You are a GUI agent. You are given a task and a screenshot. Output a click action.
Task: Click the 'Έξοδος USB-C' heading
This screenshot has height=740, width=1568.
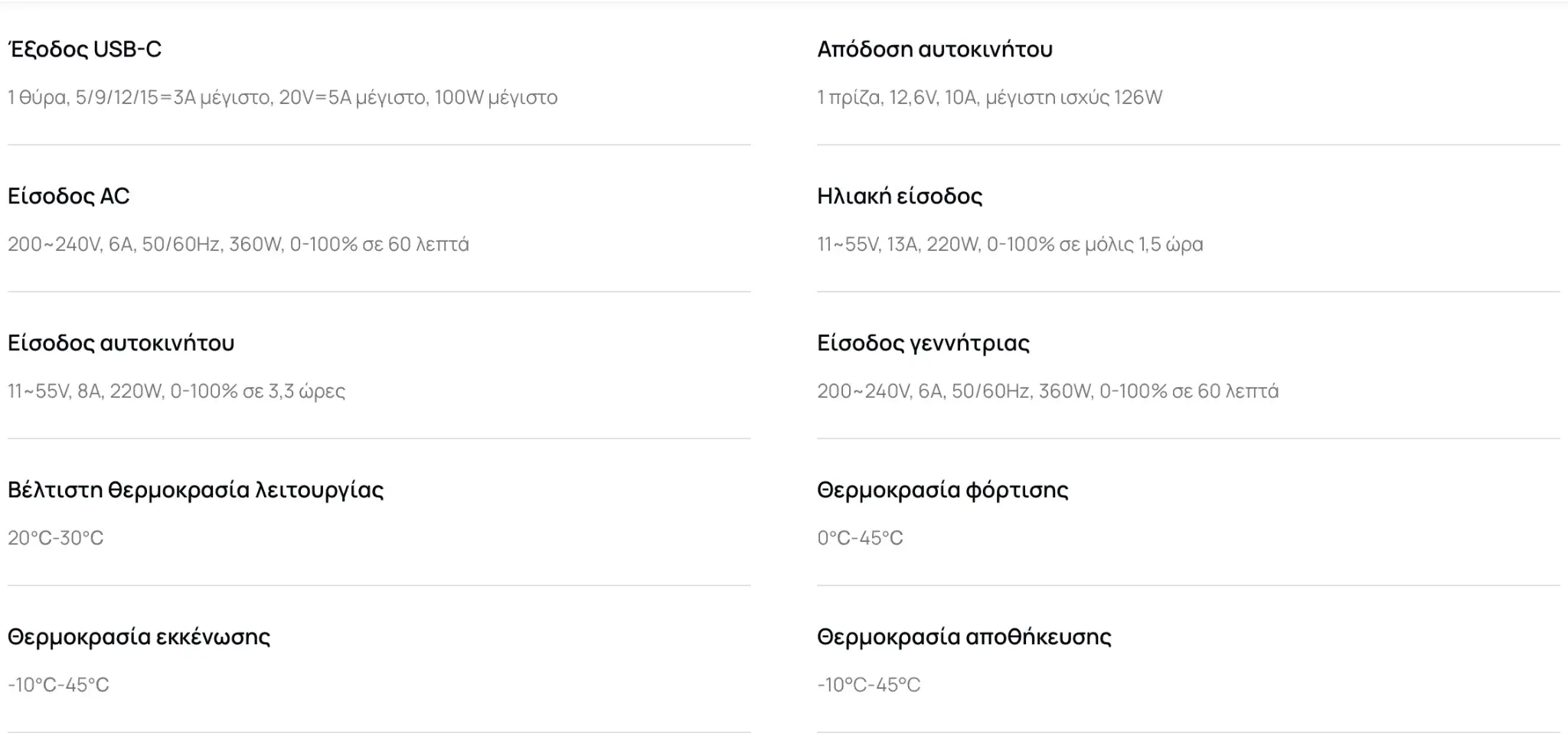(x=84, y=49)
